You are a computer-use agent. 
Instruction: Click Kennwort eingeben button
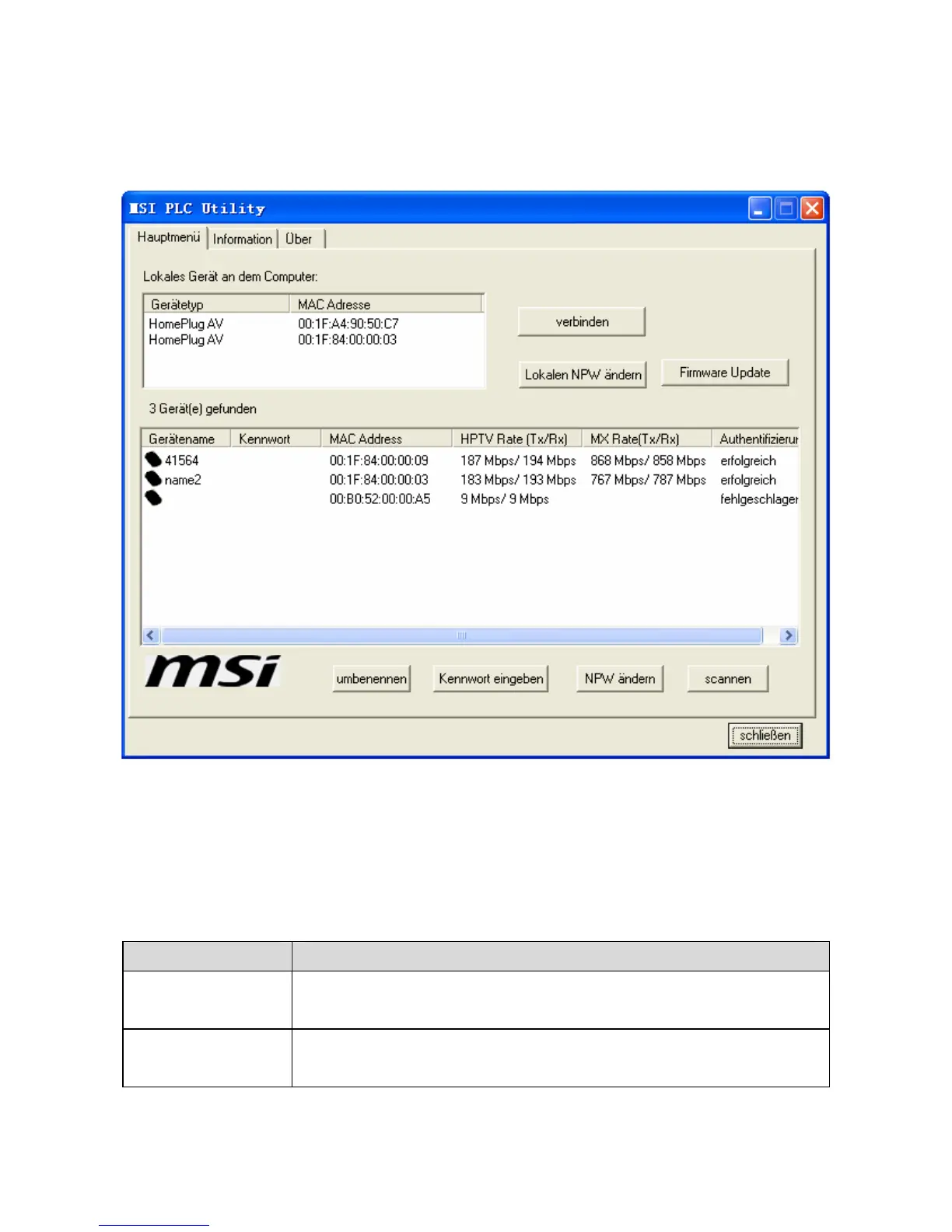[491, 679]
